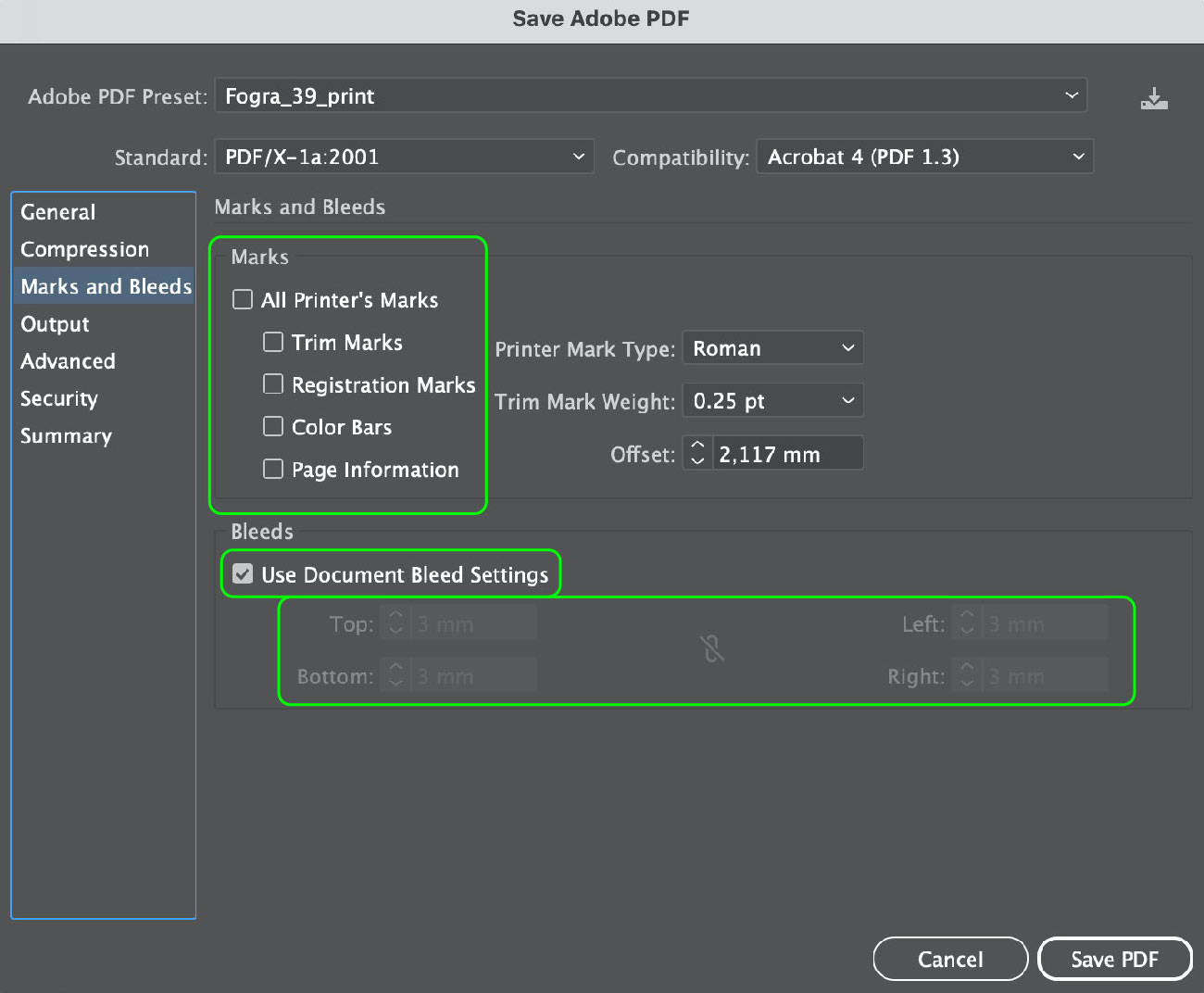Viewport: 1204px width, 993px height.
Task: Switch to Compression section
Action: 103,249
